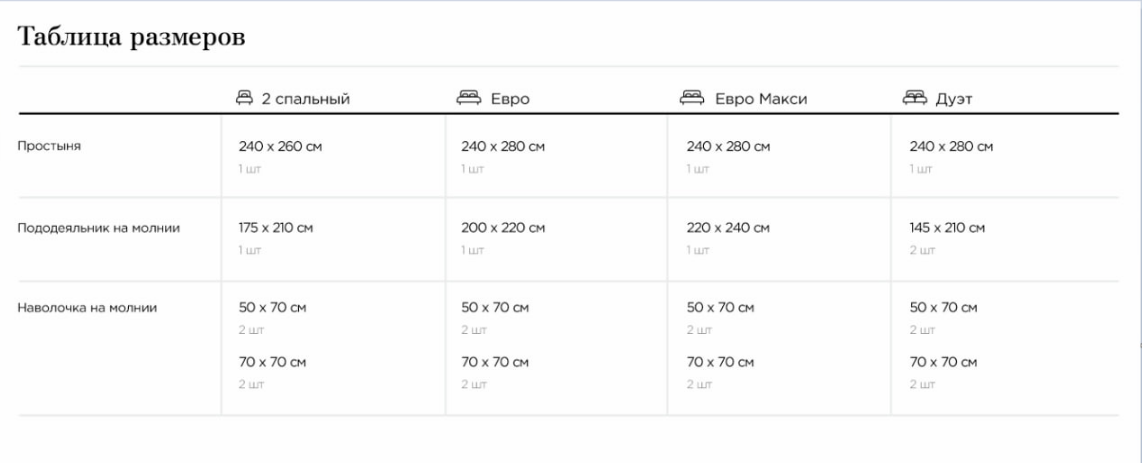This screenshot has width=1142, height=463.
Task: Click the Евро column header text
Action: (x=510, y=99)
